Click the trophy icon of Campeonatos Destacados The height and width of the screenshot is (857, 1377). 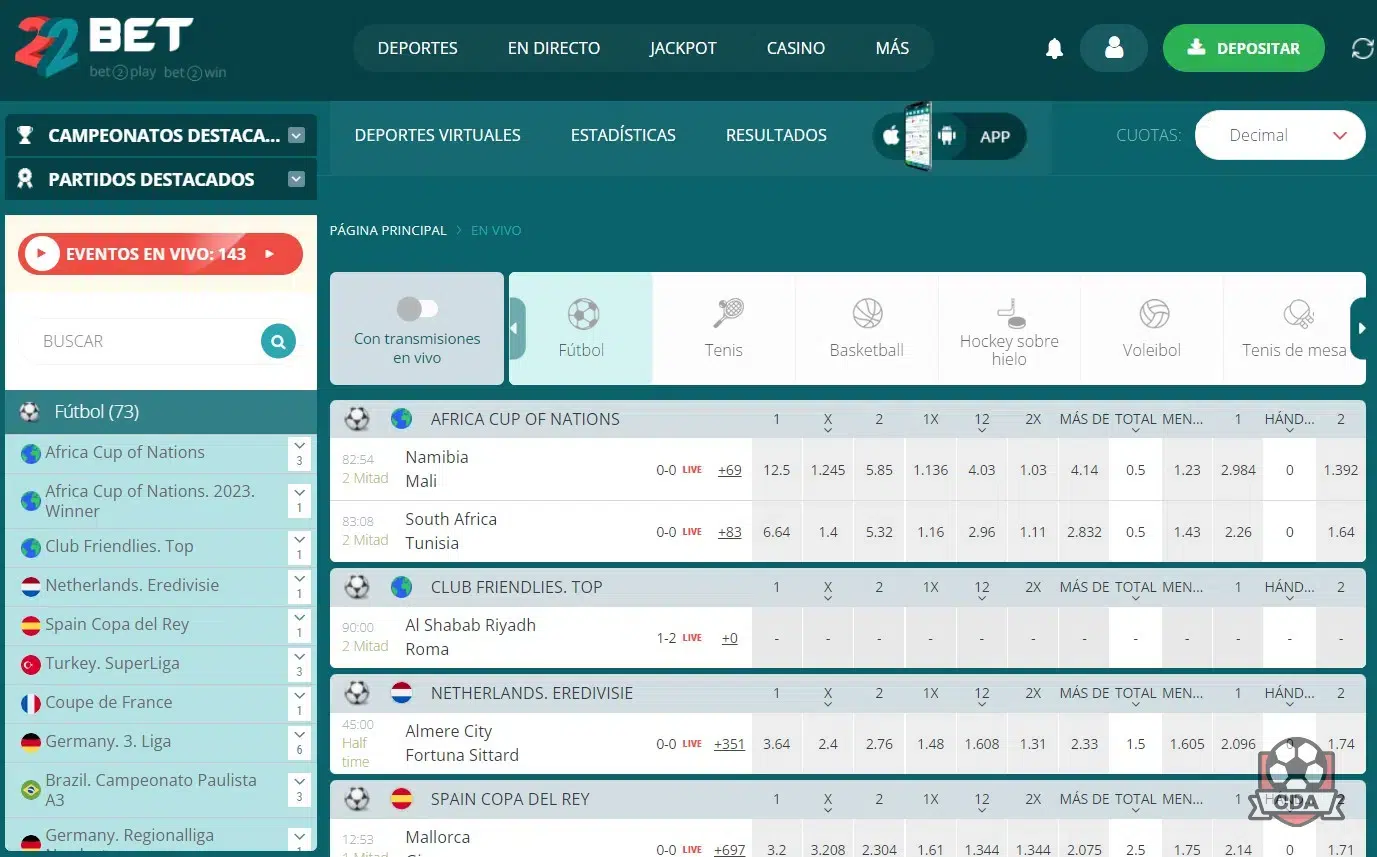(25, 135)
